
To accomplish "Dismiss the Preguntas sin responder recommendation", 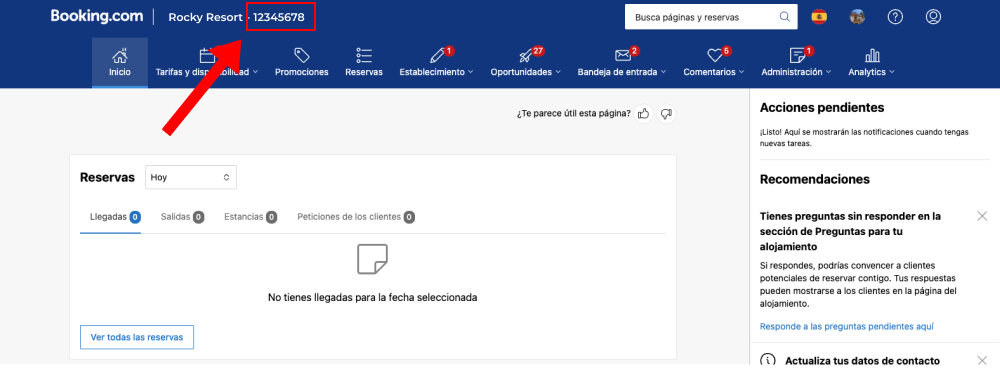I will tap(982, 216).
